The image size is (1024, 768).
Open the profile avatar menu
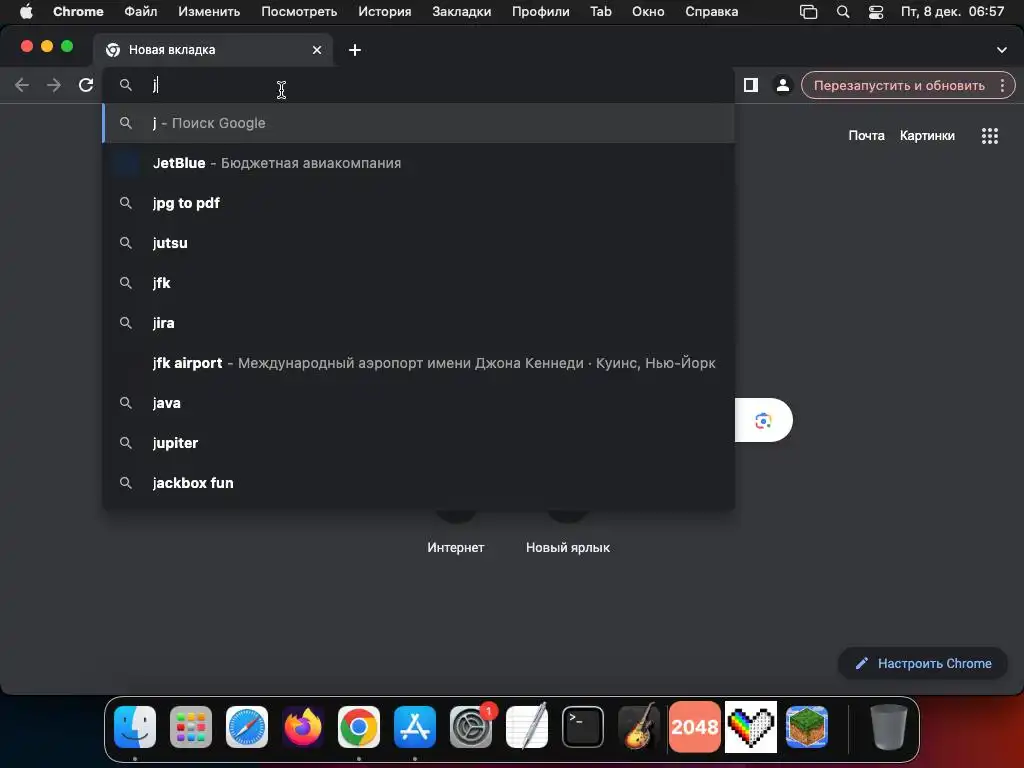[782, 85]
